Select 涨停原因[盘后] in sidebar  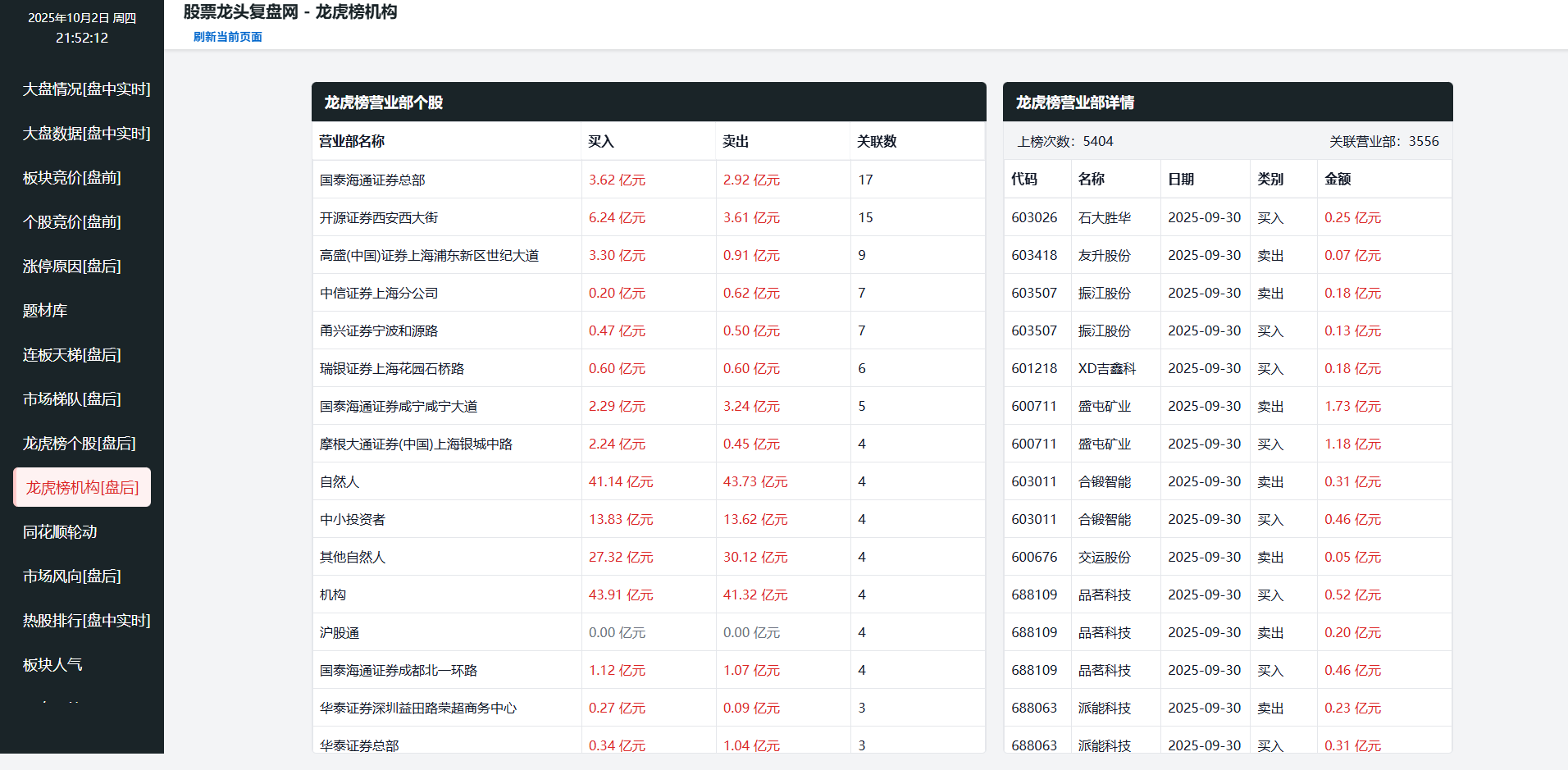click(x=72, y=266)
